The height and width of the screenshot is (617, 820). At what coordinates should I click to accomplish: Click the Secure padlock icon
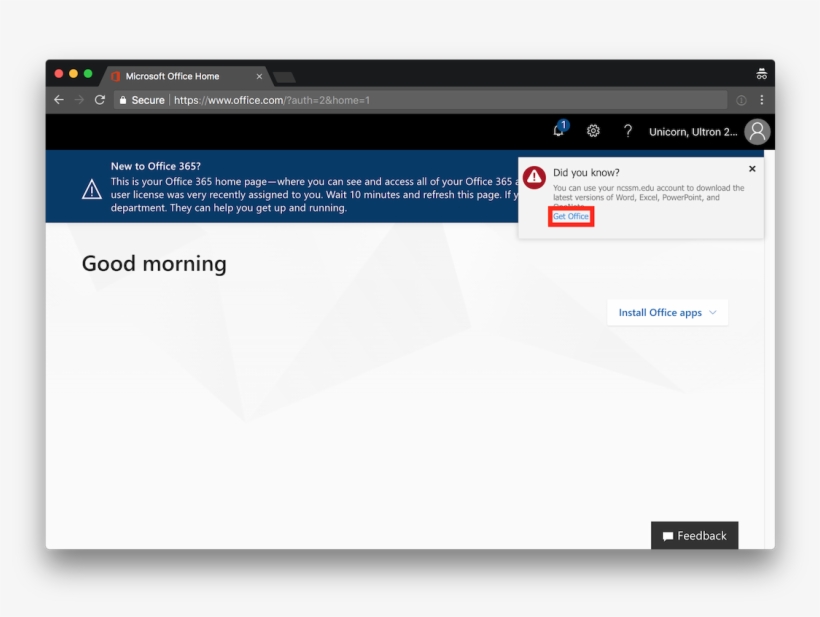click(122, 100)
